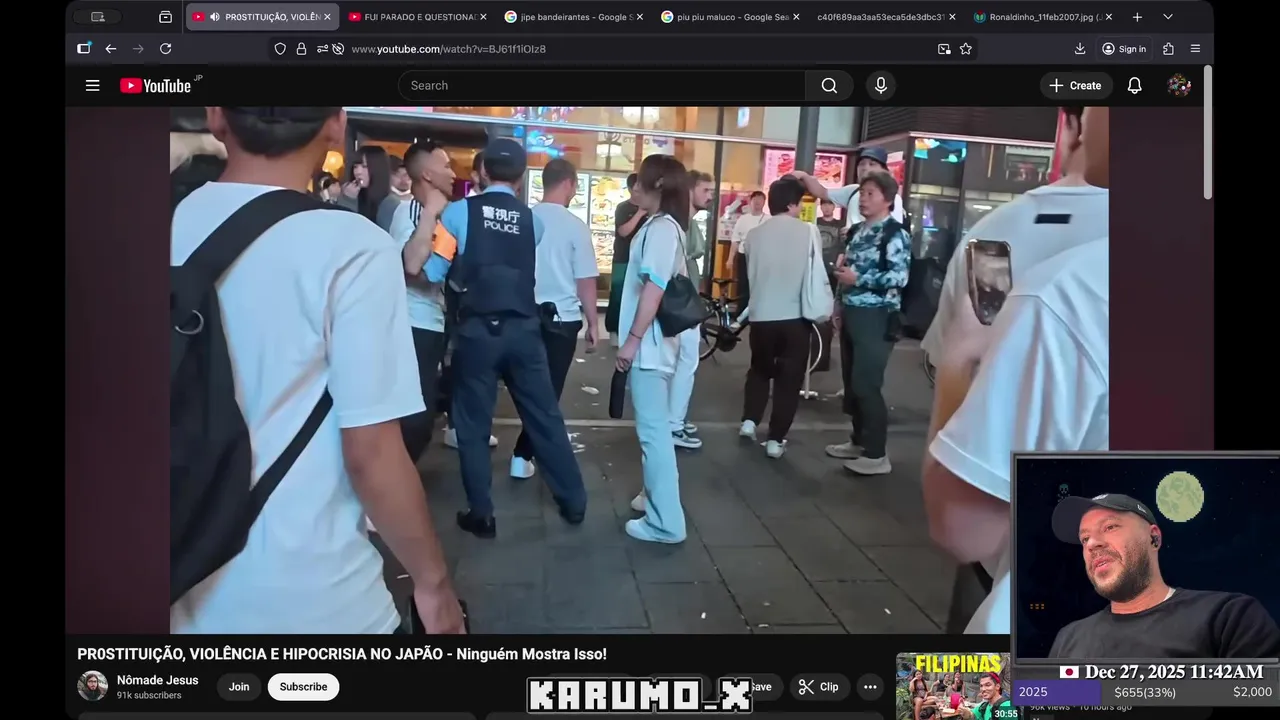Go back with the browser back arrow
The height and width of the screenshot is (720, 1280).
tap(111, 49)
